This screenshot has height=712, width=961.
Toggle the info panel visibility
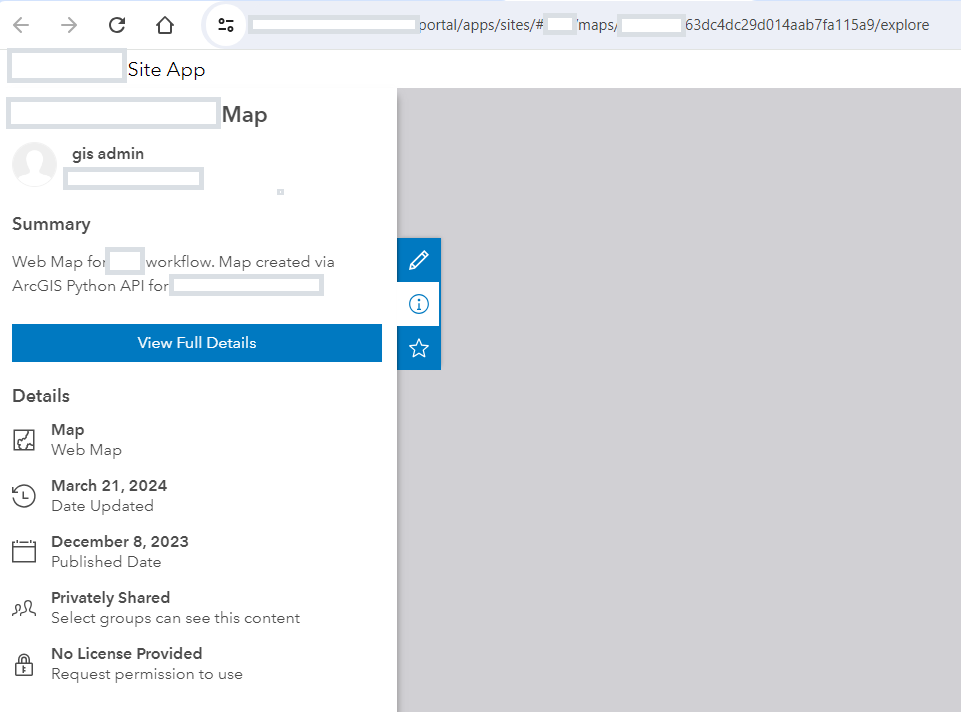[419, 304]
